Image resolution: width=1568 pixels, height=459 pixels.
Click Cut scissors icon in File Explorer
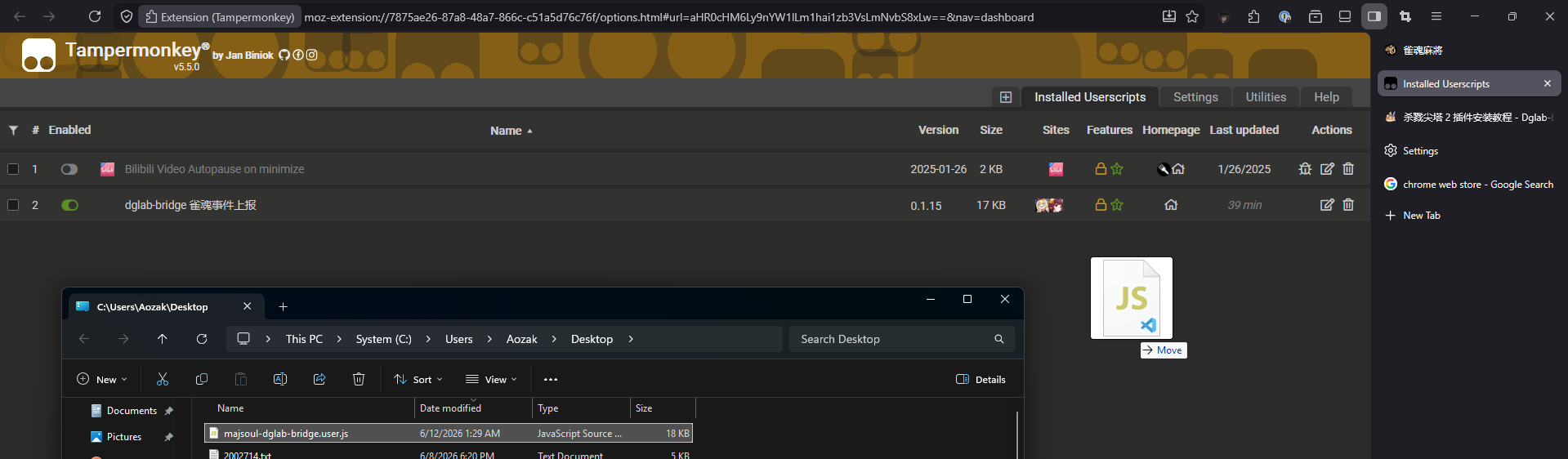163,379
